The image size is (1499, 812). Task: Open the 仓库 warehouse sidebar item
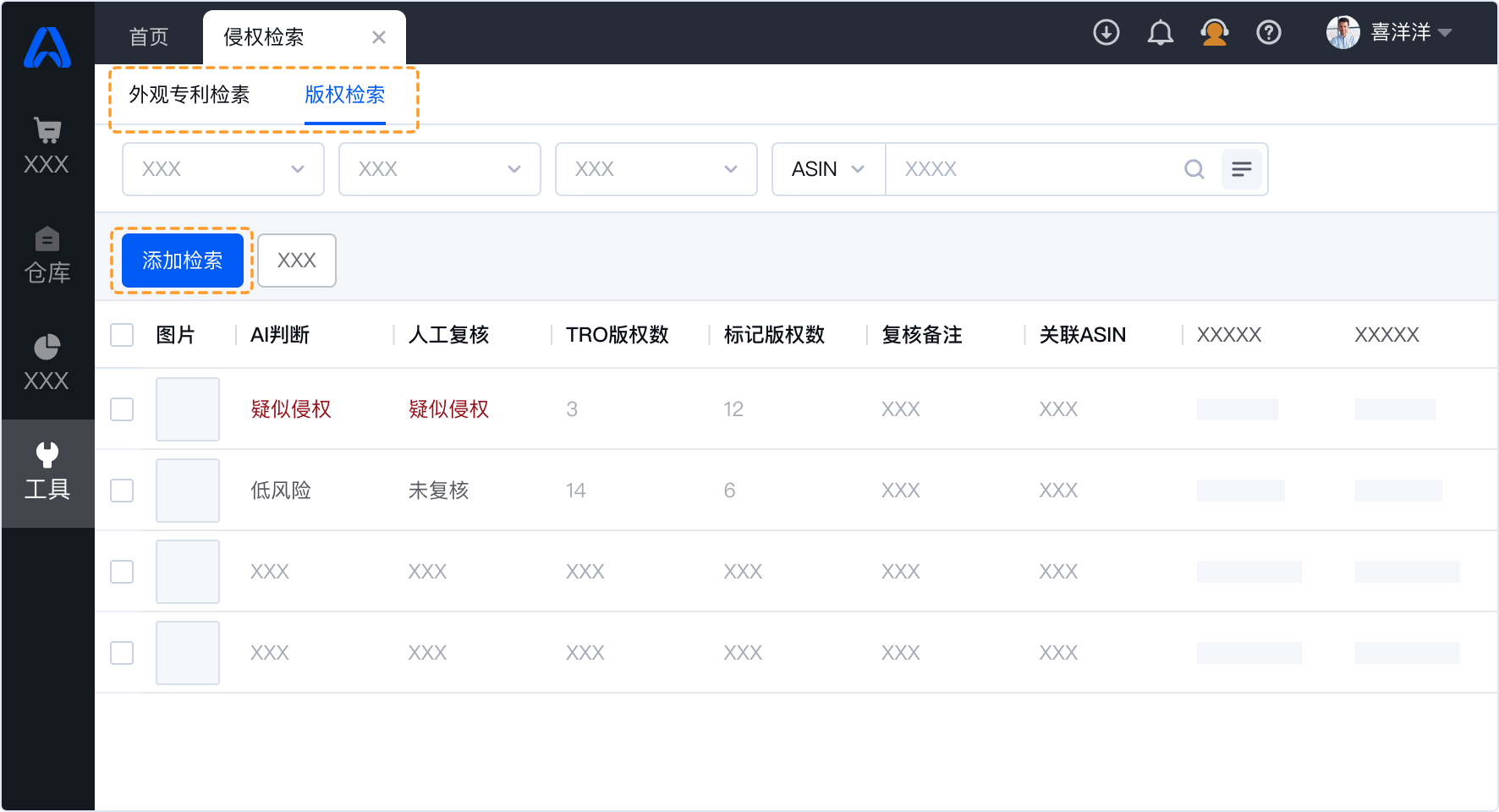pyautogui.click(x=47, y=255)
